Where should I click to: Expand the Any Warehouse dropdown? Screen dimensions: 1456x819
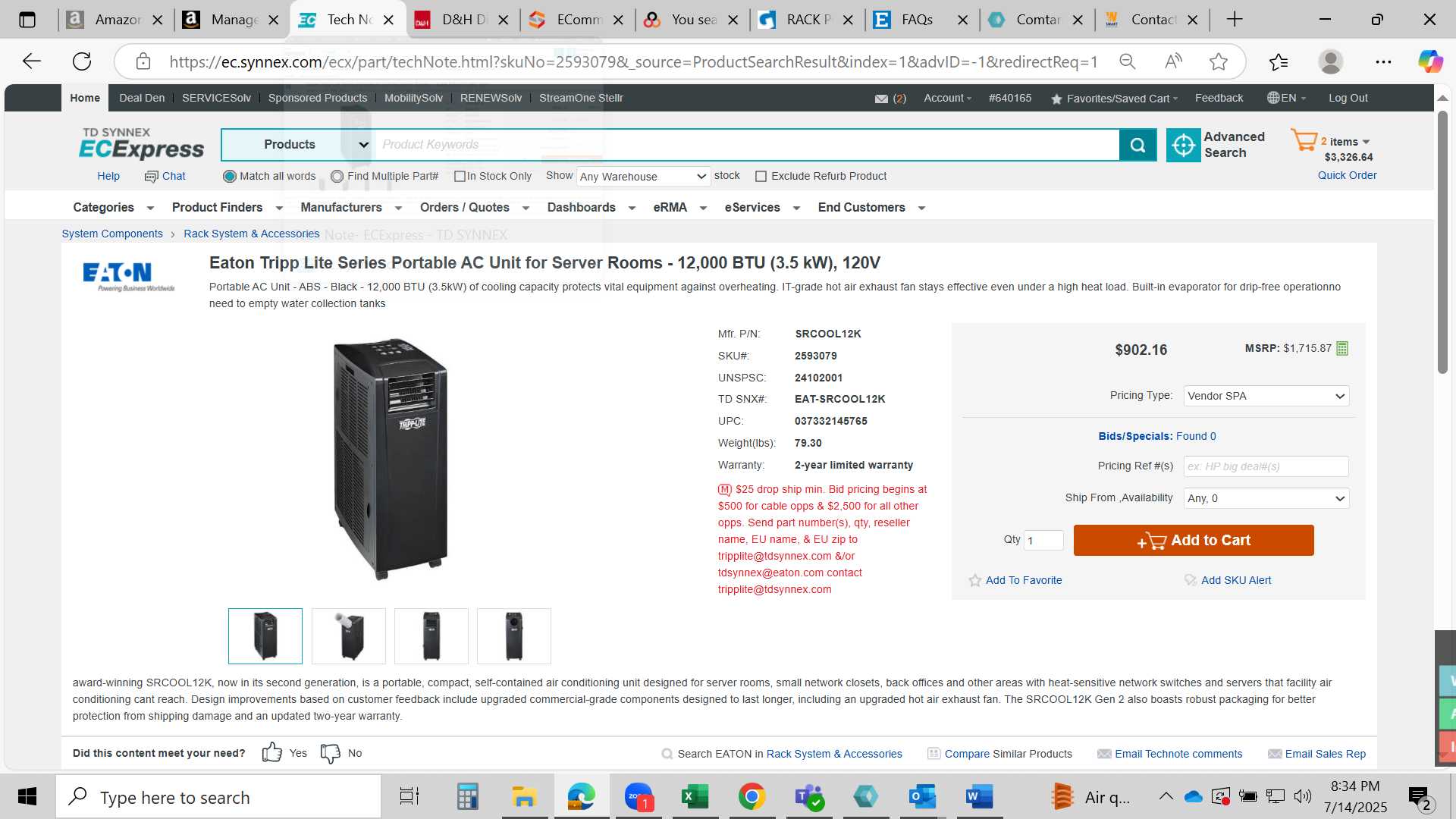point(643,177)
